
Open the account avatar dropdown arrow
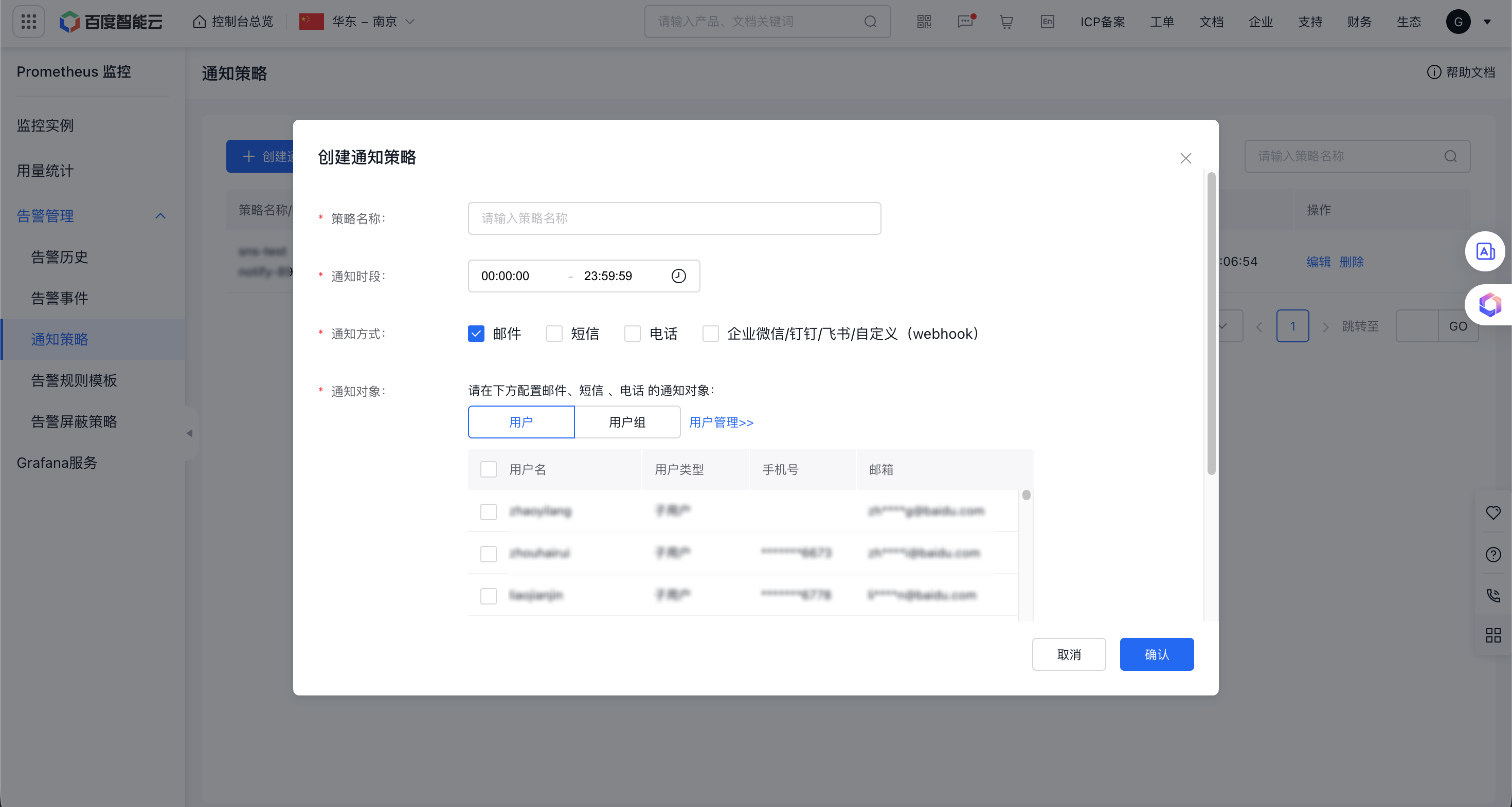pyautogui.click(x=1487, y=22)
